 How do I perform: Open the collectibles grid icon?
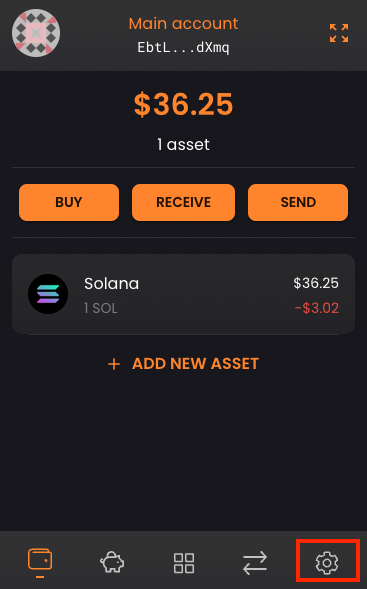point(184,563)
